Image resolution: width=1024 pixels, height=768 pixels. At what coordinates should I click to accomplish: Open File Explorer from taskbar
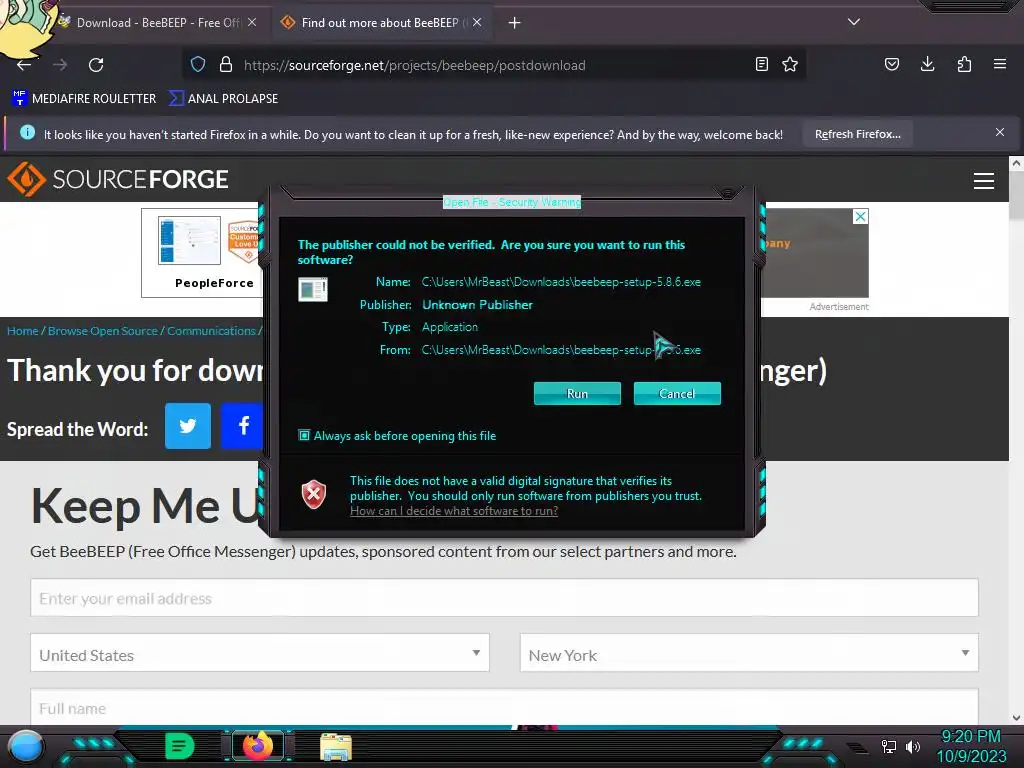click(336, 746)
